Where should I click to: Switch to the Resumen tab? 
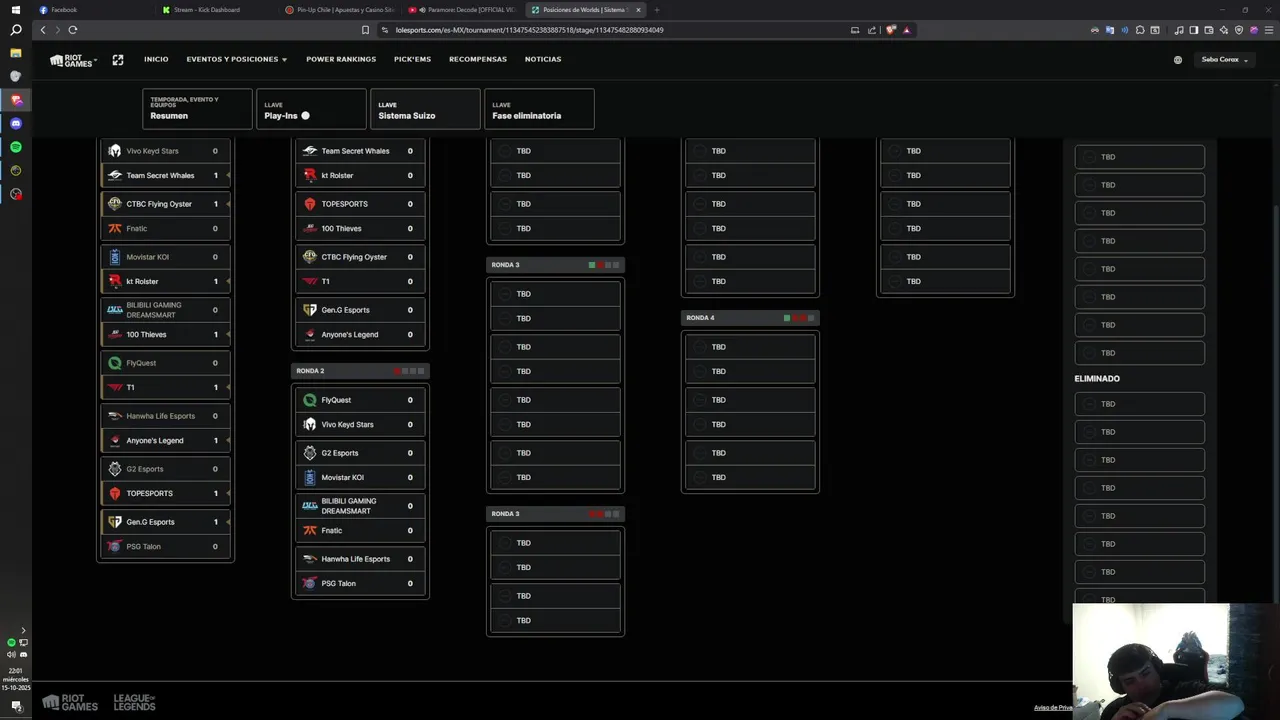pos(197,109)
